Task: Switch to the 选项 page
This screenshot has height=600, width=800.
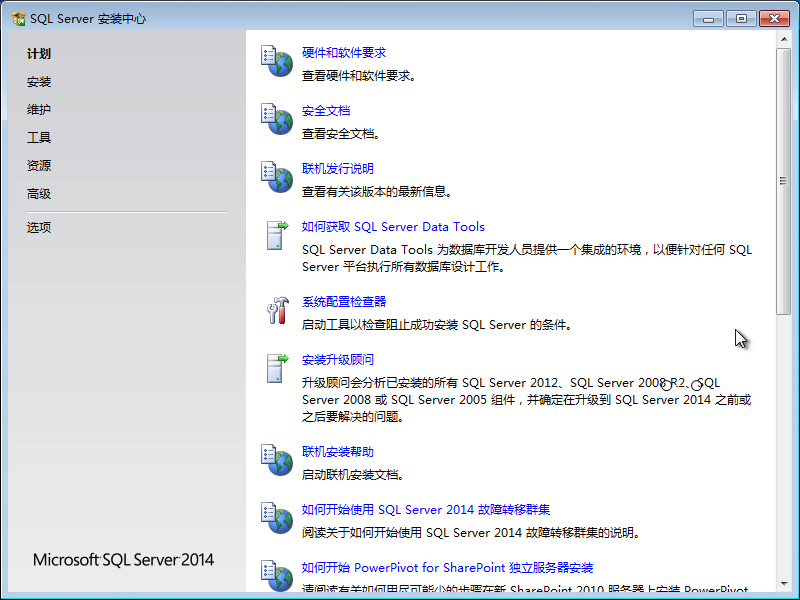Action: coord(39,227)
